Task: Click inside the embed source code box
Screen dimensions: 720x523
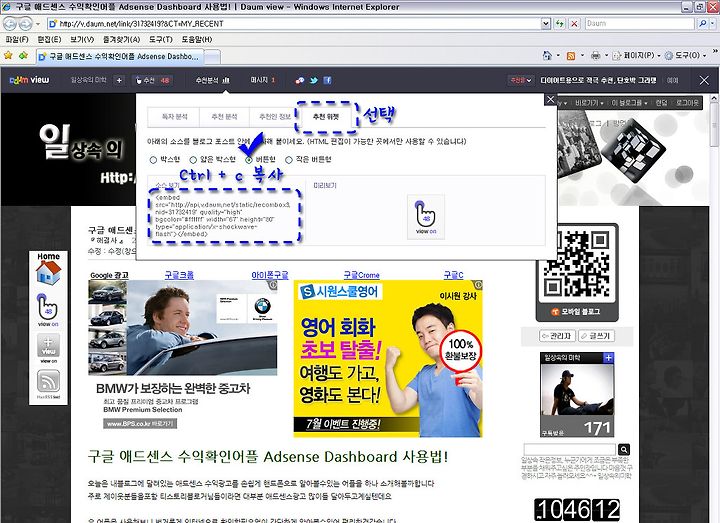Action: (224, 215)
